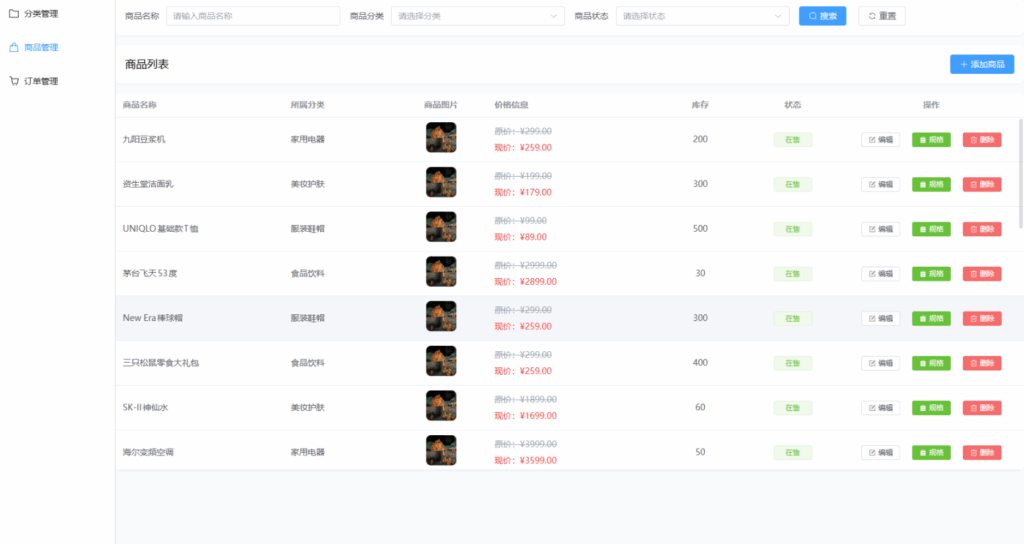
Task: Open 分类管理 in the sidebar
Action: pyautogui.click(x=40, y=14)
